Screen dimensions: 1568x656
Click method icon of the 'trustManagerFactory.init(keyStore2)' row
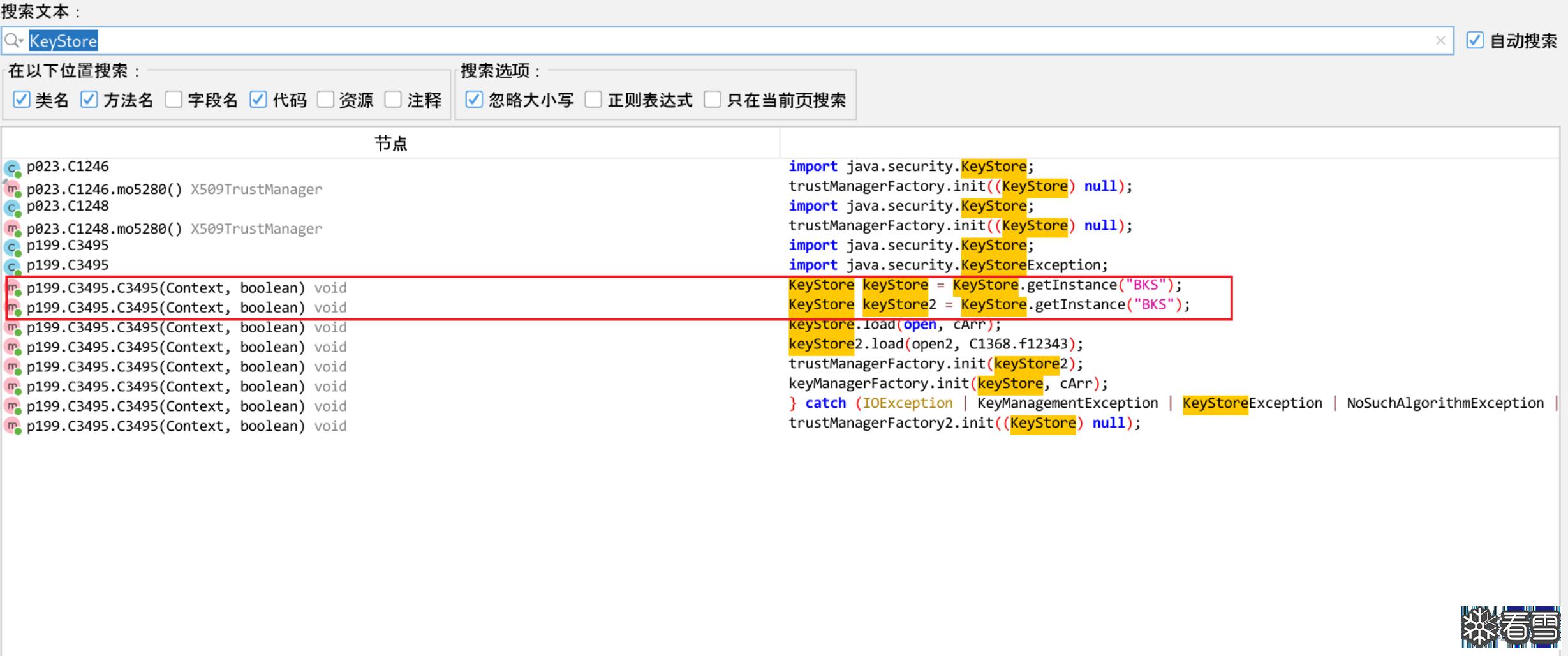tap(12, 367)
